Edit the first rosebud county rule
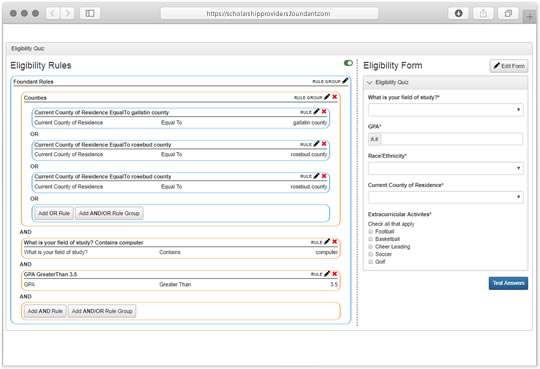Viewport: 540px width, 369px height. click(x=316, y=144)
